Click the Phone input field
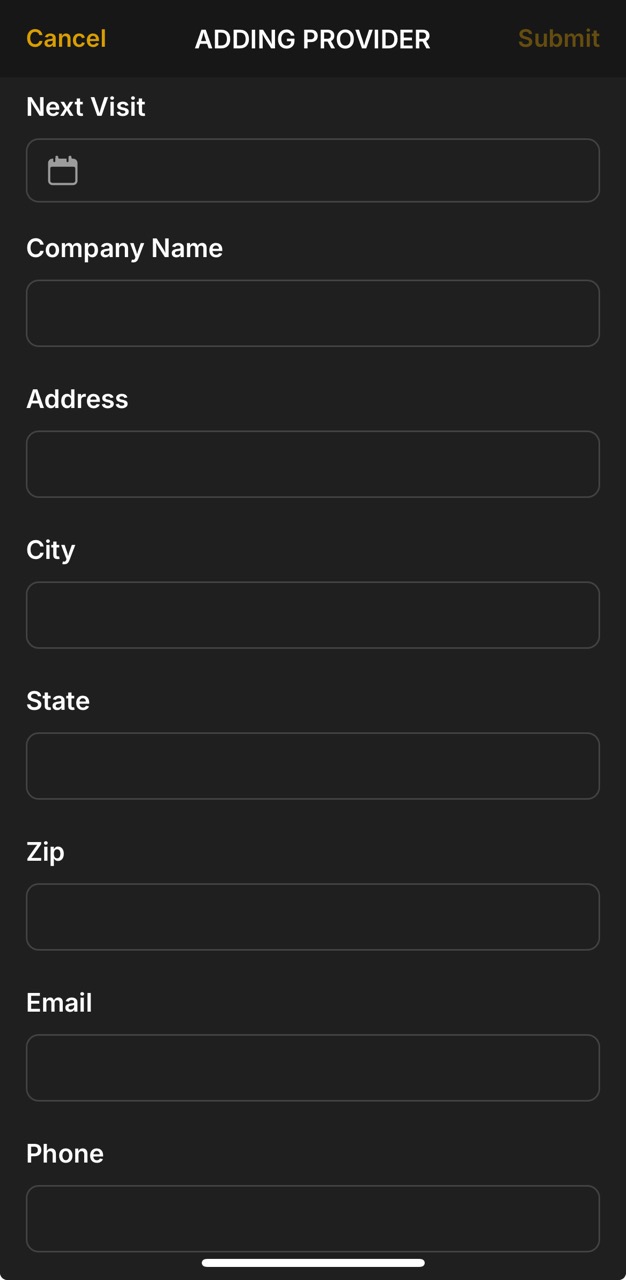 (313, 1218)
